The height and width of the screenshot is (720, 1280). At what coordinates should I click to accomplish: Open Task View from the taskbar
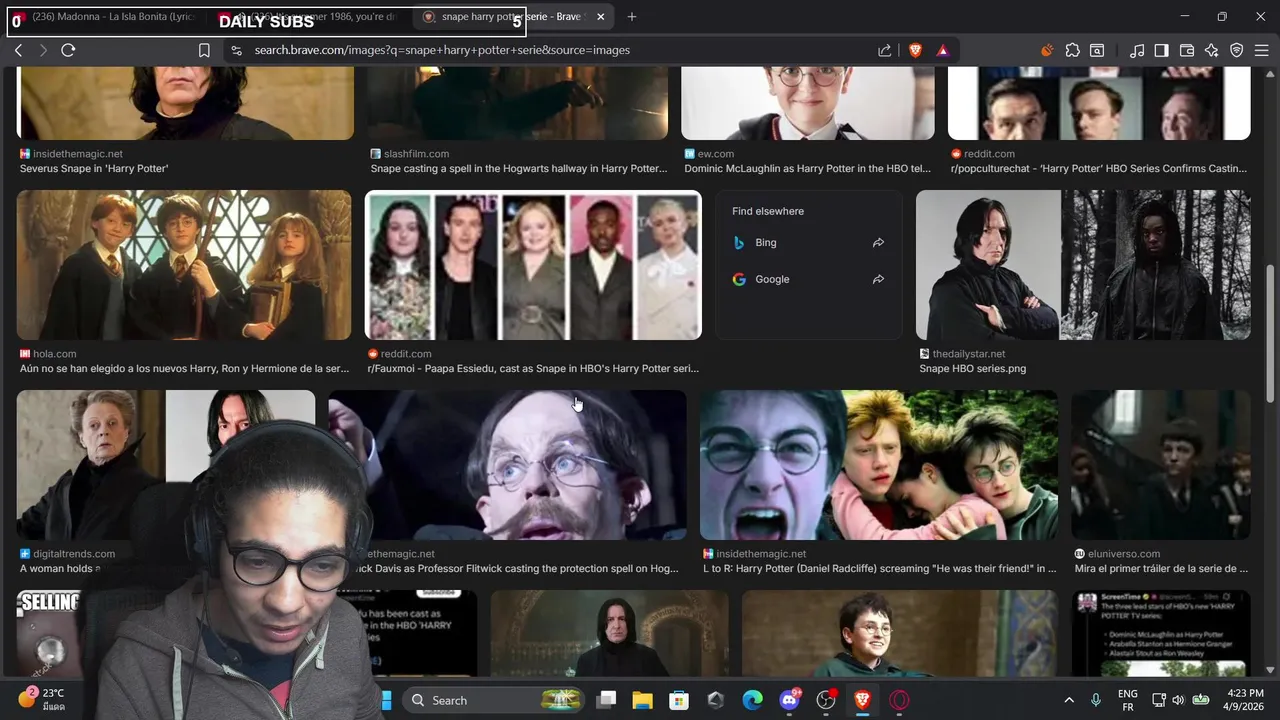coord(606,700)
